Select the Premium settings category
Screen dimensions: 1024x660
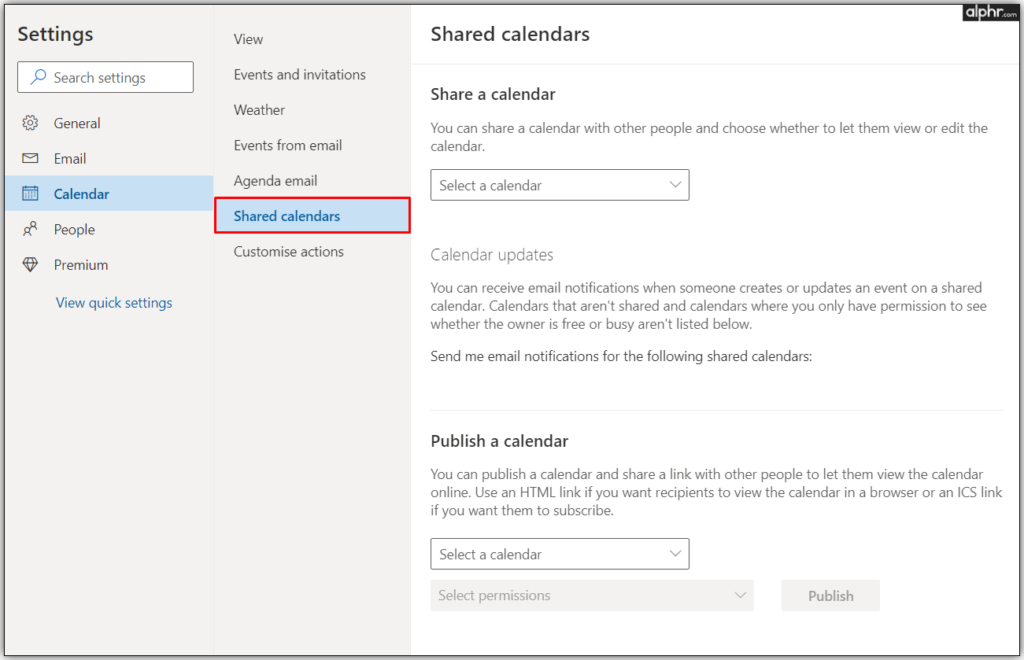[x=81, y=265]
